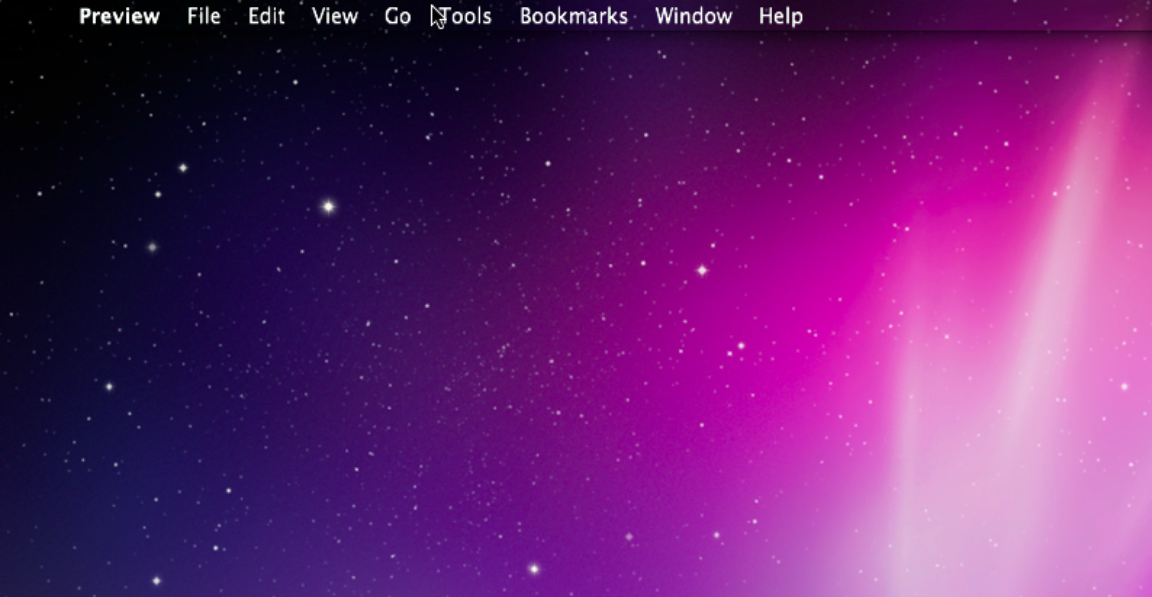This screenshot has height=597, width=1152.
Task: Open the Bookmarks menu
Action: pos(574,16)
